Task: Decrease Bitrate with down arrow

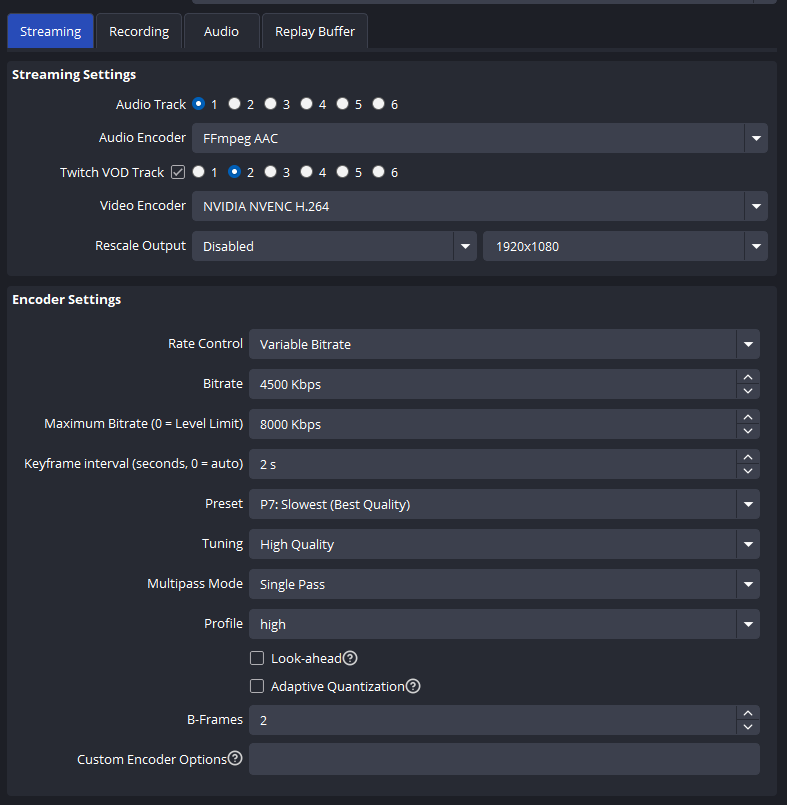Action: coord(748,391)
